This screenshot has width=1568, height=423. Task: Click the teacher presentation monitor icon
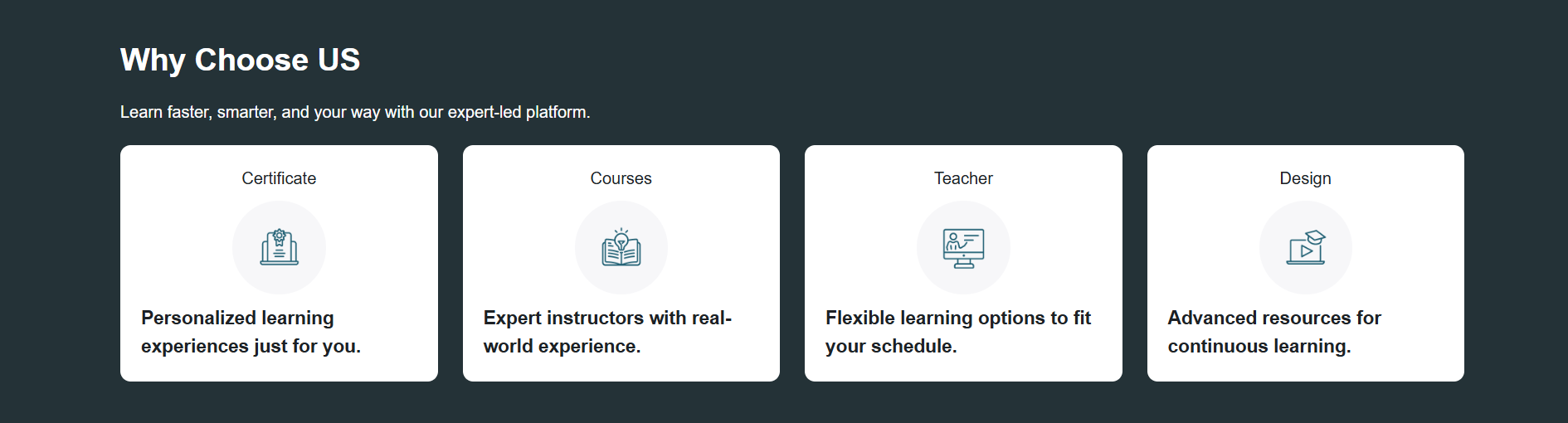point(963,248)
